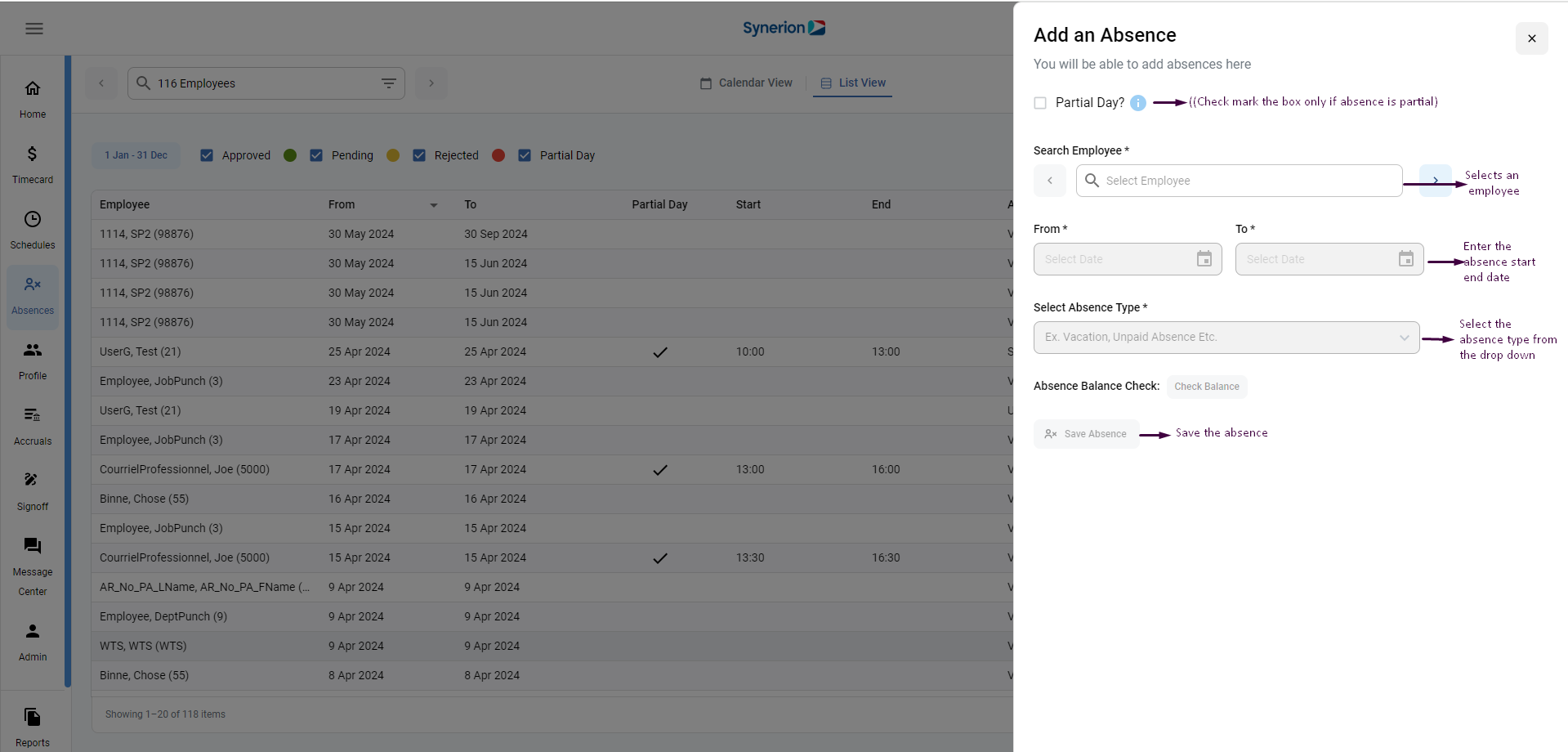Open Absences sidebar icon

coord(33,284)
